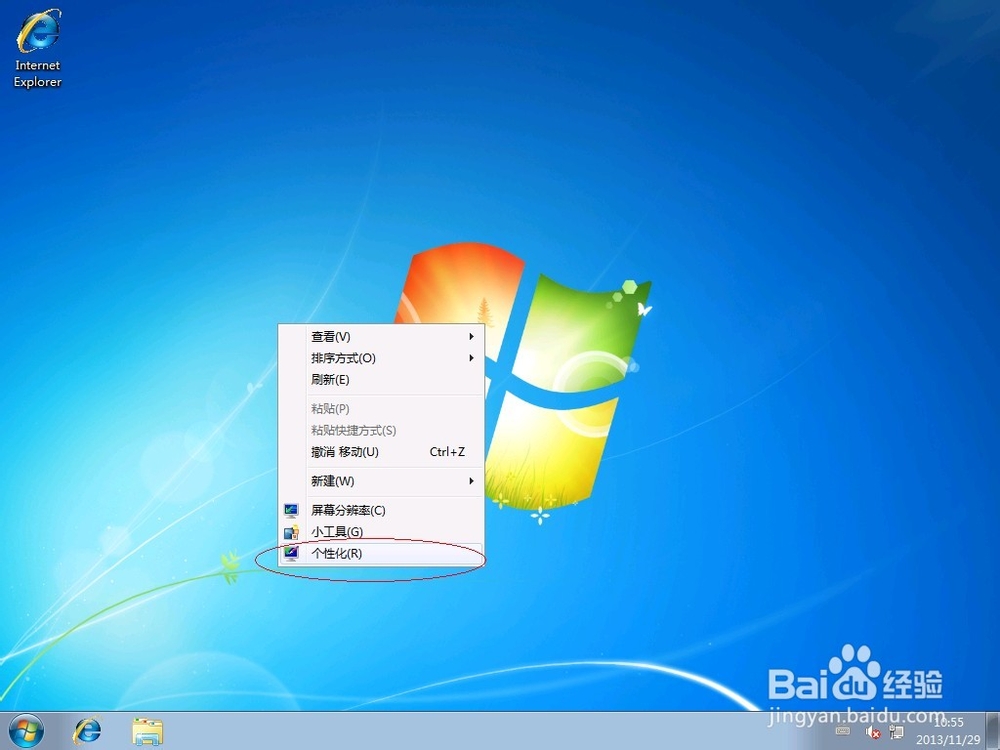The width and height of the screenshot is (1000, 750).
Task: Click the personalize icon in menu
Action: tap(291, 553)
